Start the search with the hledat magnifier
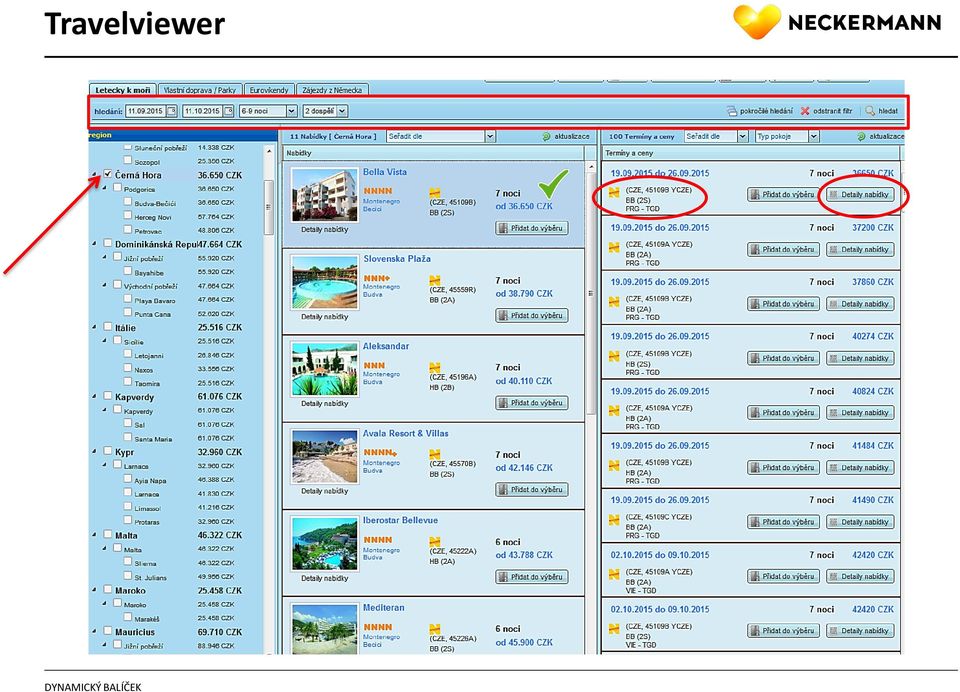The height and width of the screenshot is (692, 960). pyautogui.click(x=882, y=111)
